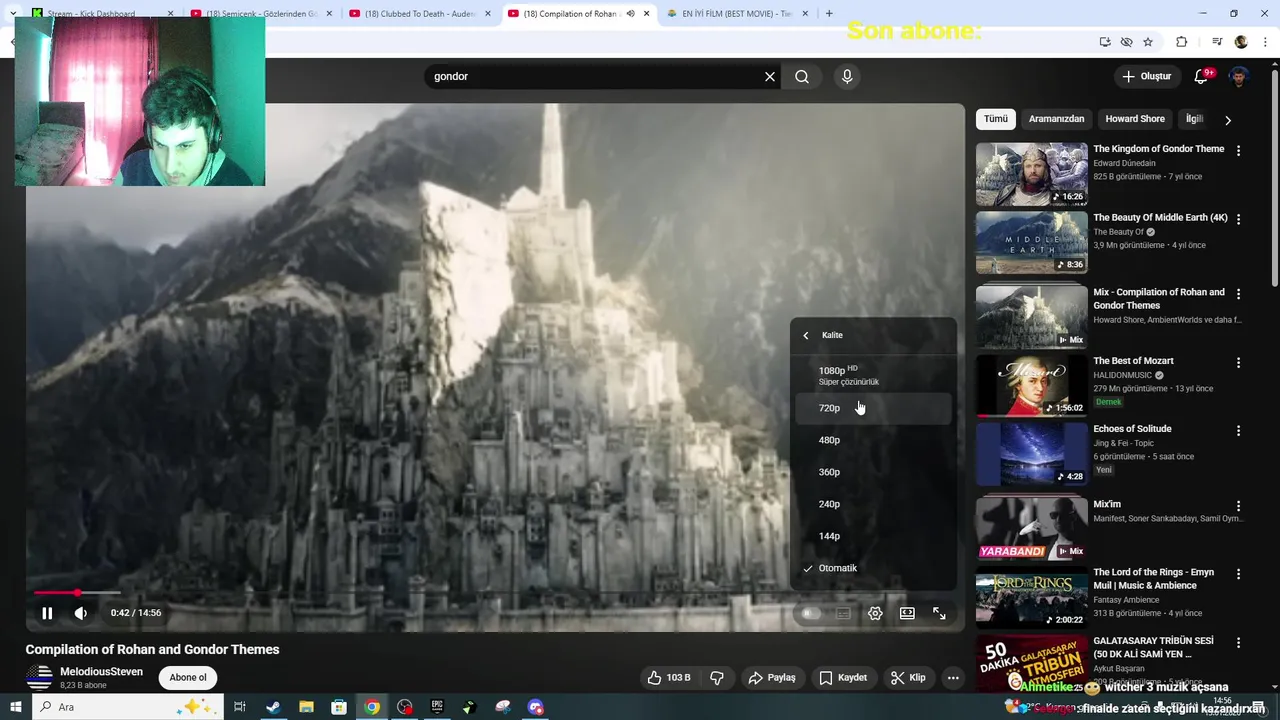The width and height of the screenshot is (1280, 720).
Task: Choose 360p quality
Action: 873,472
